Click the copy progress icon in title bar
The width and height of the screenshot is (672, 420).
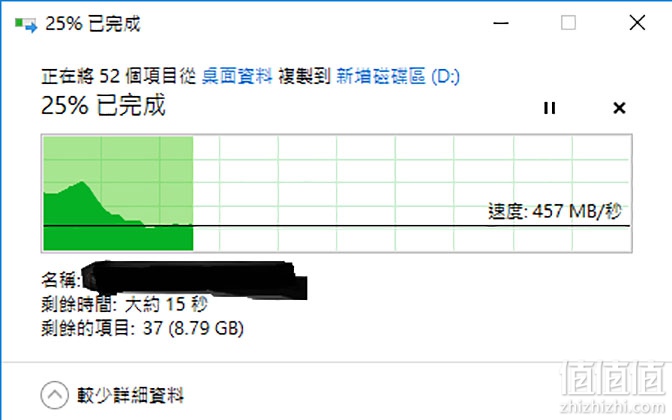[26, 24]
